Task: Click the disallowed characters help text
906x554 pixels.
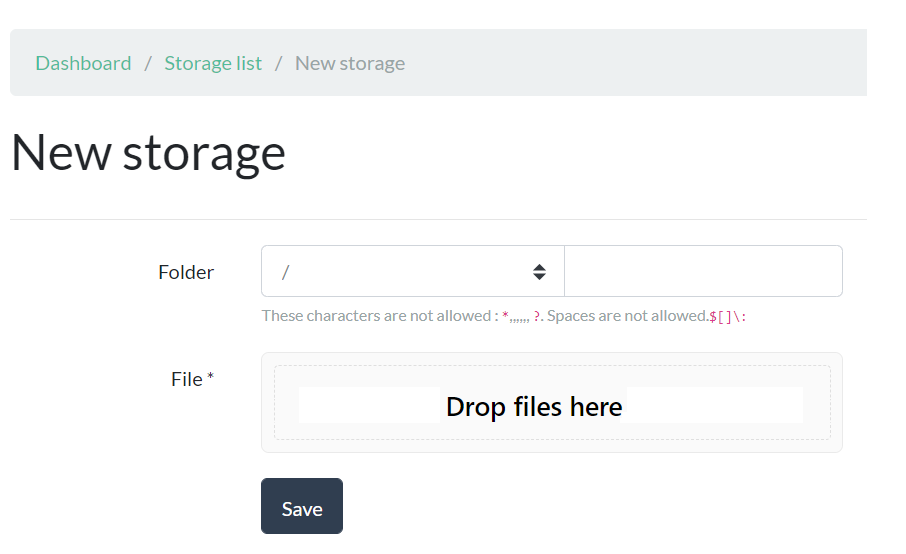Action: (x=504, y=316)
